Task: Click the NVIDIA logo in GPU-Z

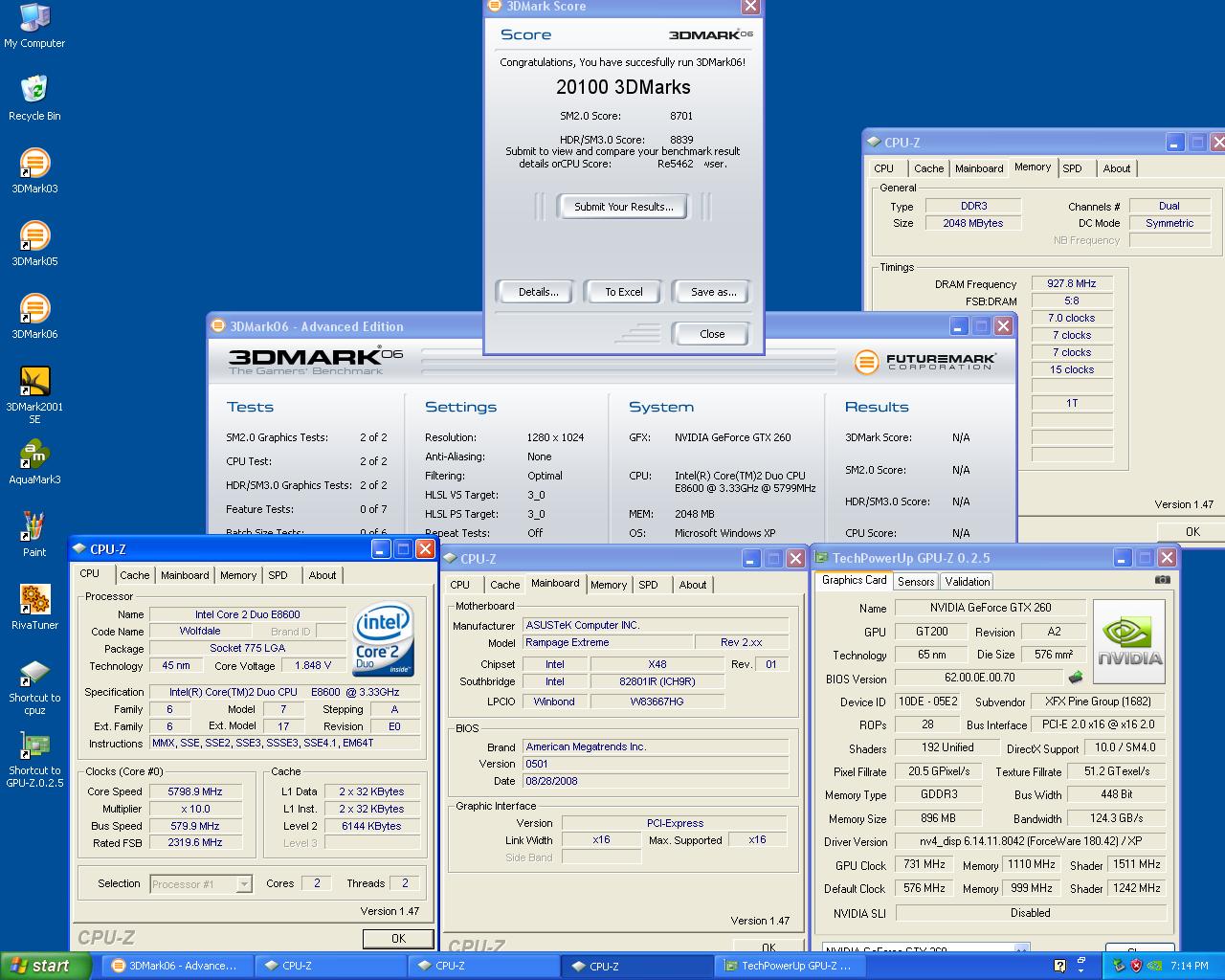Action: [x=1129, y=642]
